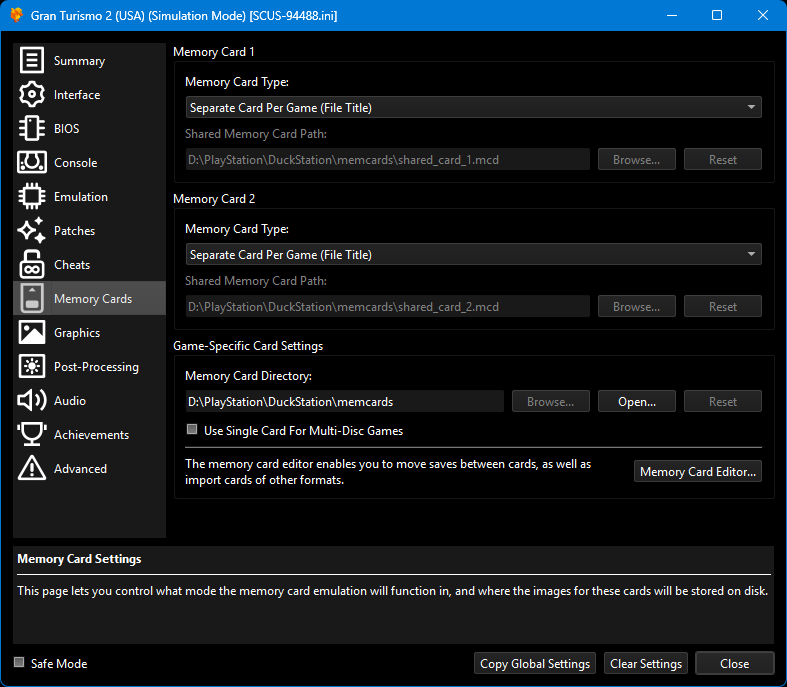Click the Advanced warning triangle icon
787x687 pixels.
pos(32,469)
